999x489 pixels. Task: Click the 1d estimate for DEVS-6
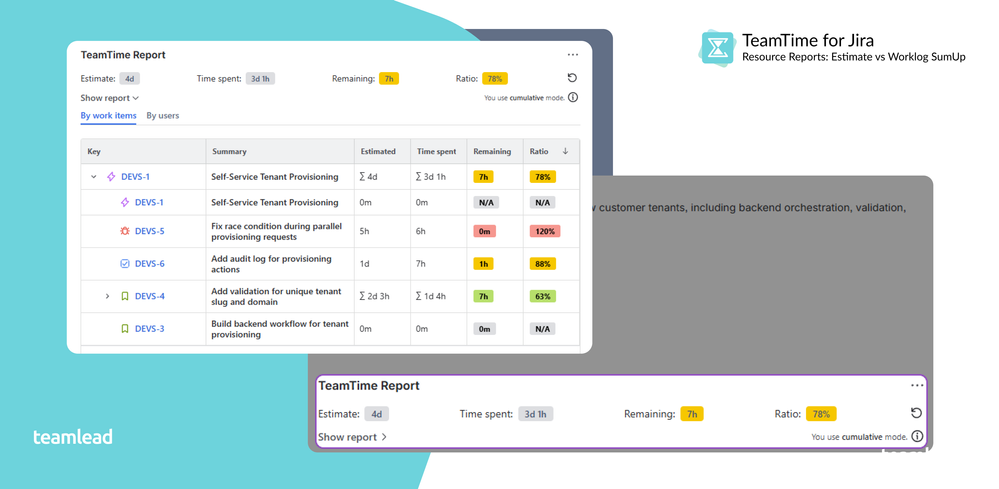point(364,264)
